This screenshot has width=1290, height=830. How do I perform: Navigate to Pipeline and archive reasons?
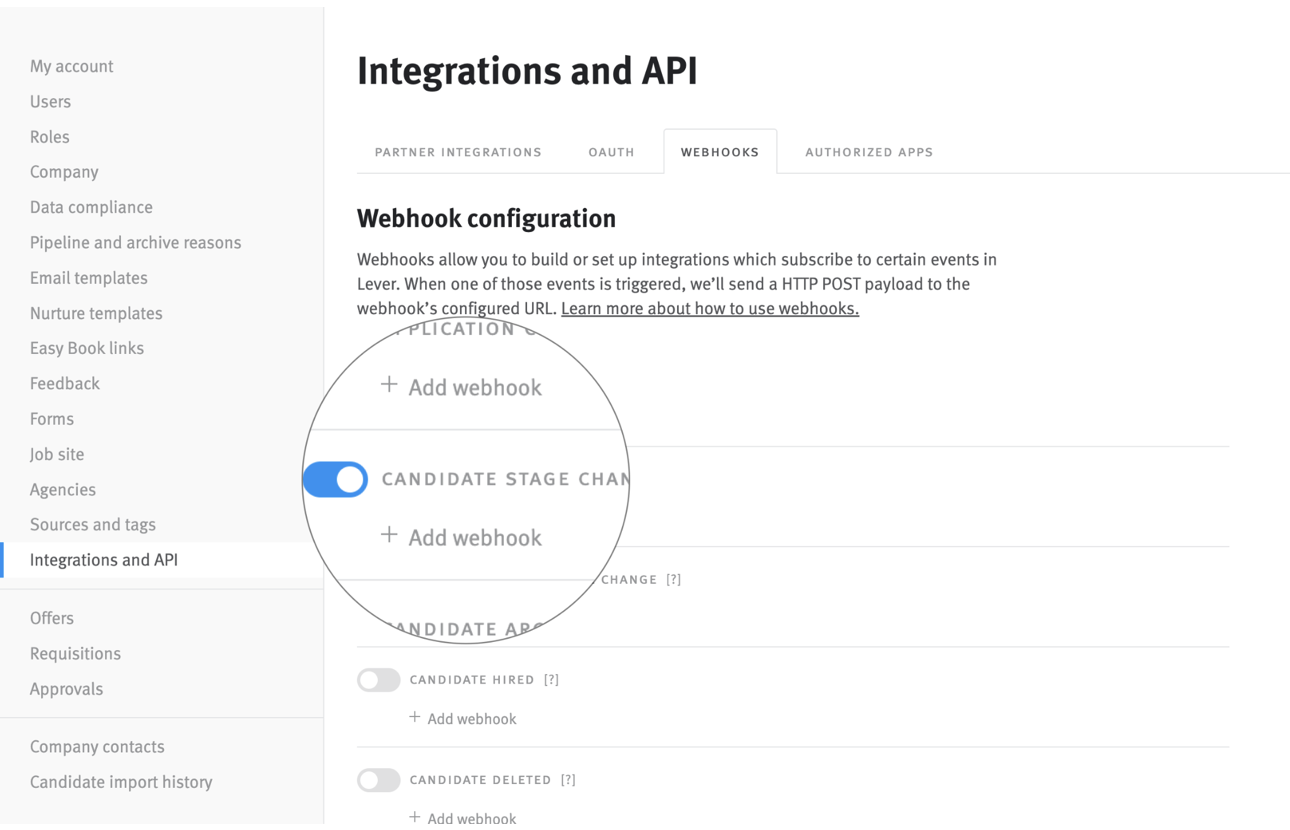[x=135, y=243]
